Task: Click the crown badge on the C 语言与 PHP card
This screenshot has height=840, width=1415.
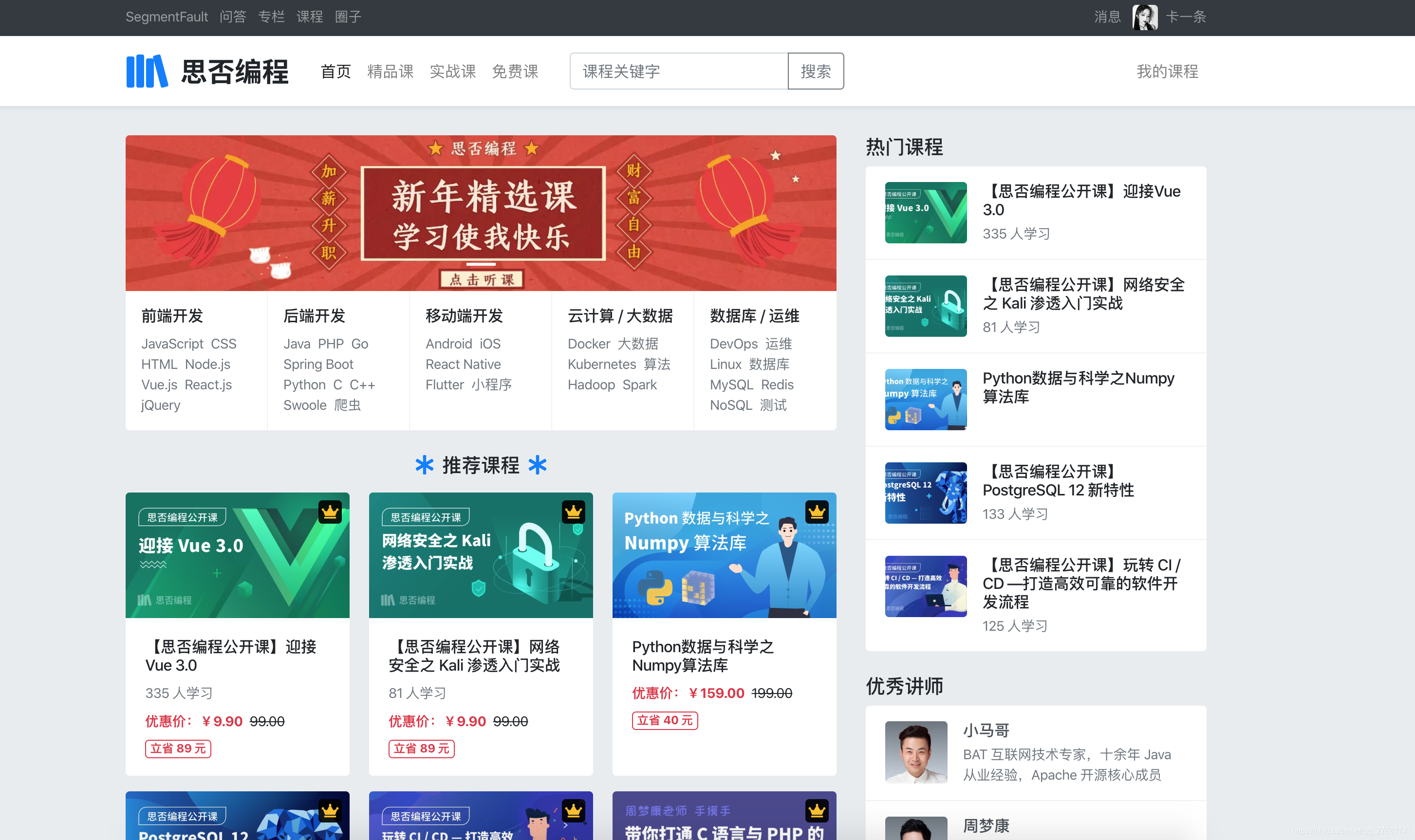Action: pyautogui.click(x=817, y=811)
